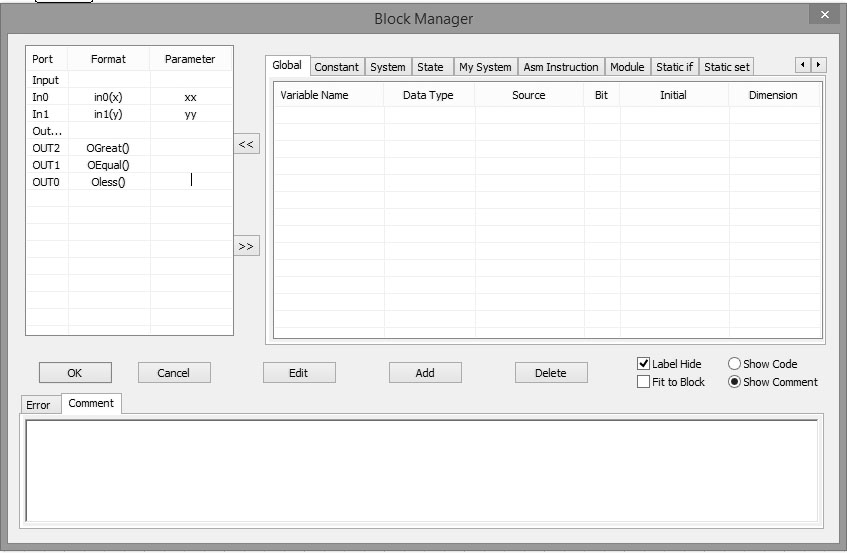Click the Out... section row

[129, 131]
